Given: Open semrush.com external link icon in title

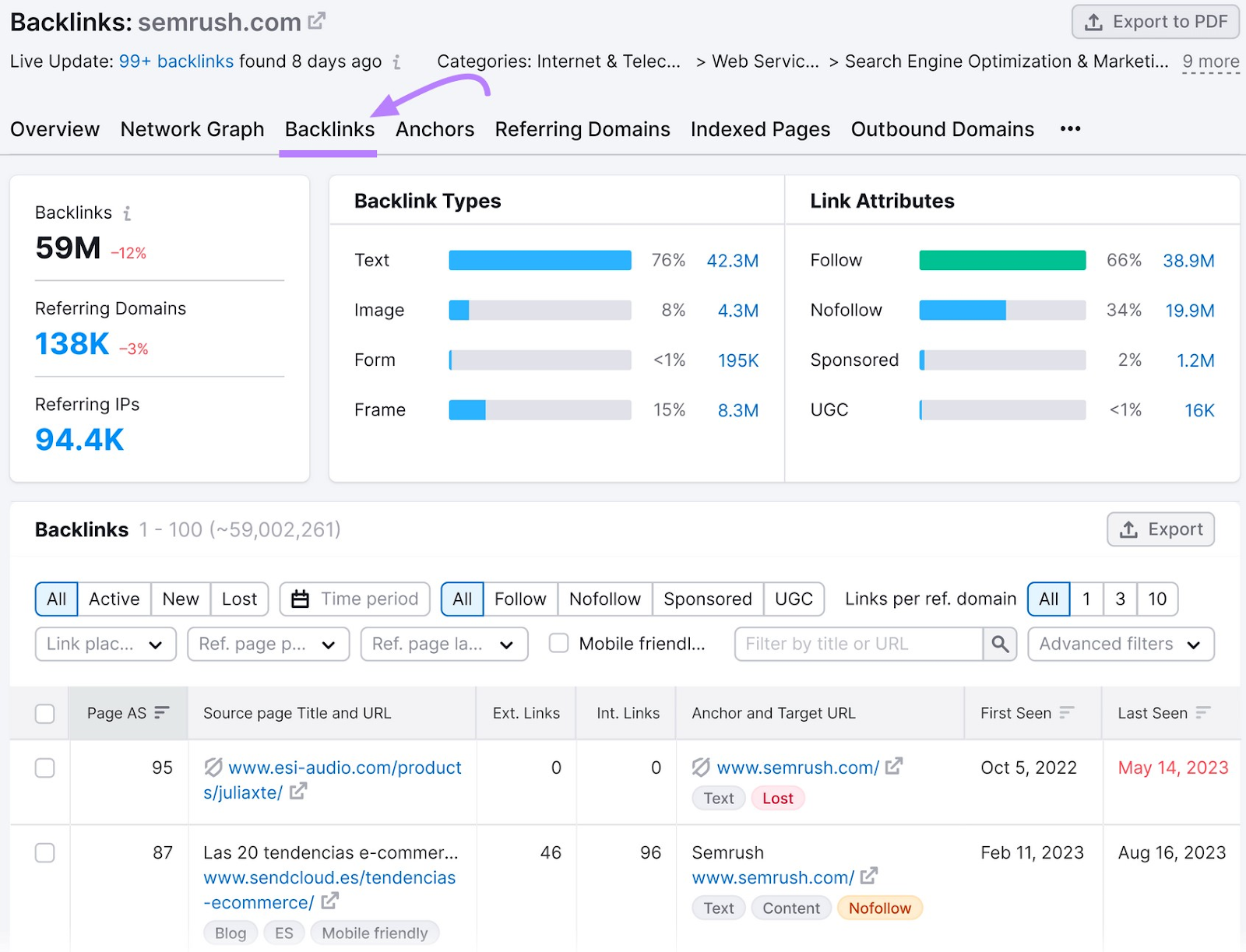Looking at the screenshot, I should 316,21.
